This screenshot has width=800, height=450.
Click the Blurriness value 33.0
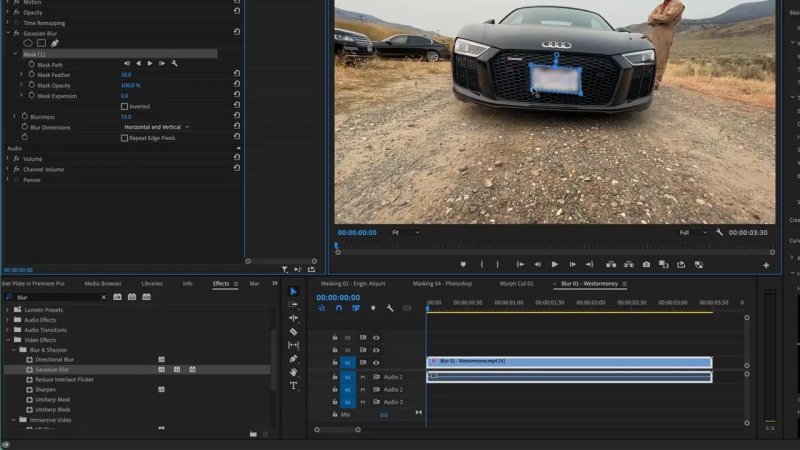tap(126, 117)
